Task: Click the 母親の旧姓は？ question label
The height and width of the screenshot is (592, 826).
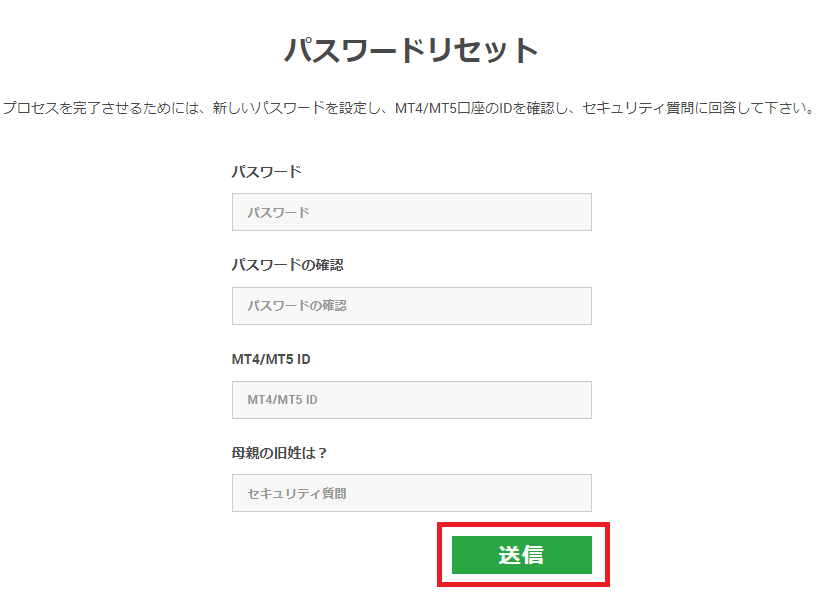Action: (280, 453)
